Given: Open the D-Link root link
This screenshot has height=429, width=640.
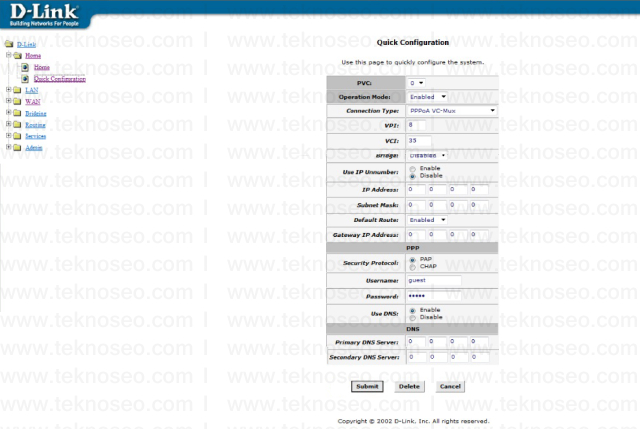Looking at the screenshot, I should coord(26,44).
